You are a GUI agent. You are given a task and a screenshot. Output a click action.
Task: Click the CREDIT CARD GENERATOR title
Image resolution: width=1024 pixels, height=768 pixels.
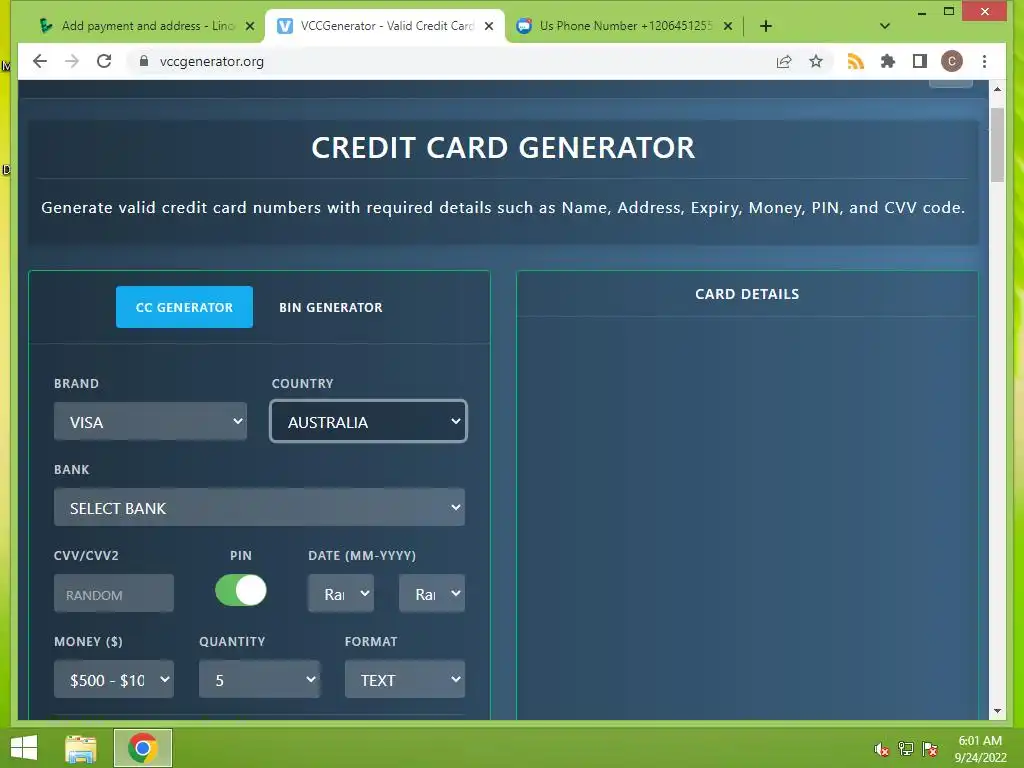tap(503, 148)
